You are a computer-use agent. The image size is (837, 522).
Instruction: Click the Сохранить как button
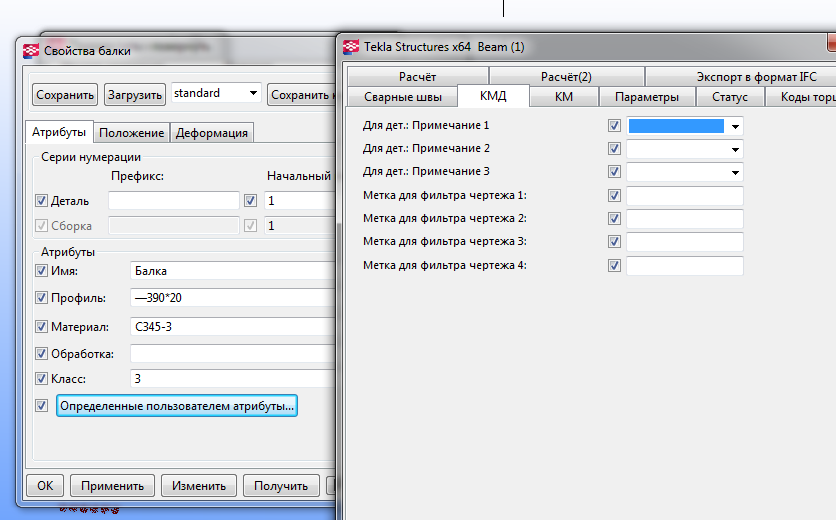coord(301,95)
